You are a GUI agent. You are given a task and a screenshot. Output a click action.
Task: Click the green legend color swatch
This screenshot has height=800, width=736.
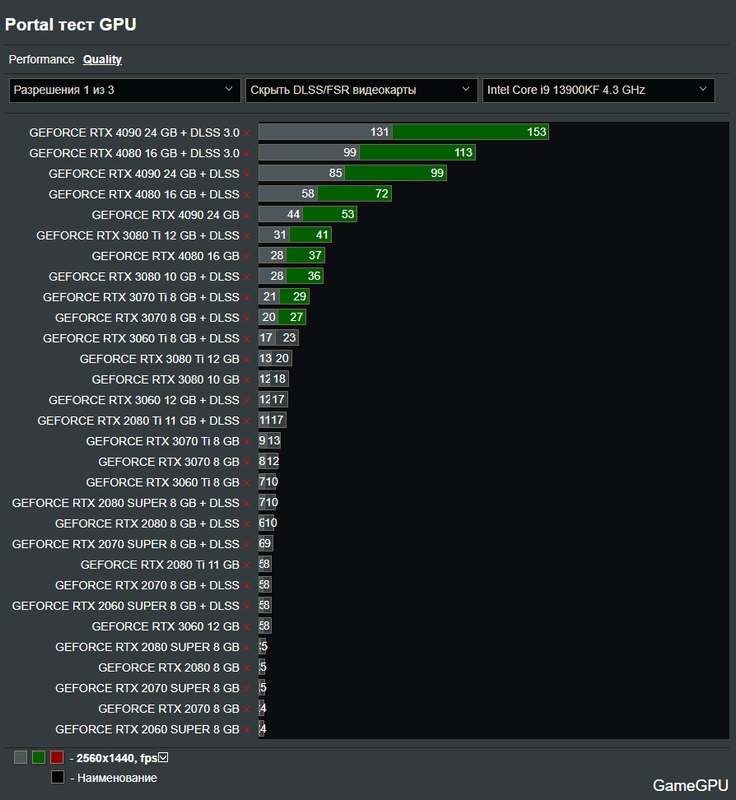coord(39,757)
